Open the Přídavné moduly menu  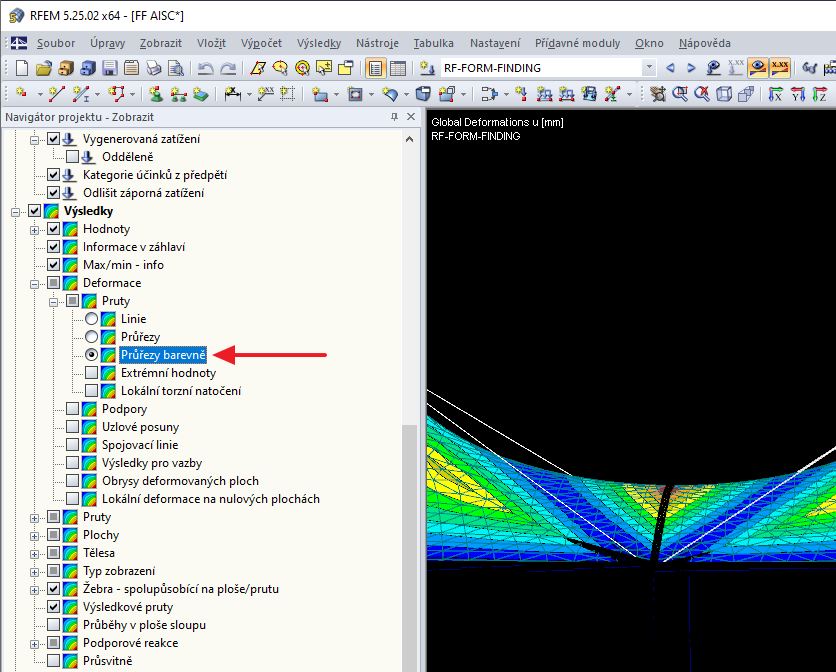(576, 43)
